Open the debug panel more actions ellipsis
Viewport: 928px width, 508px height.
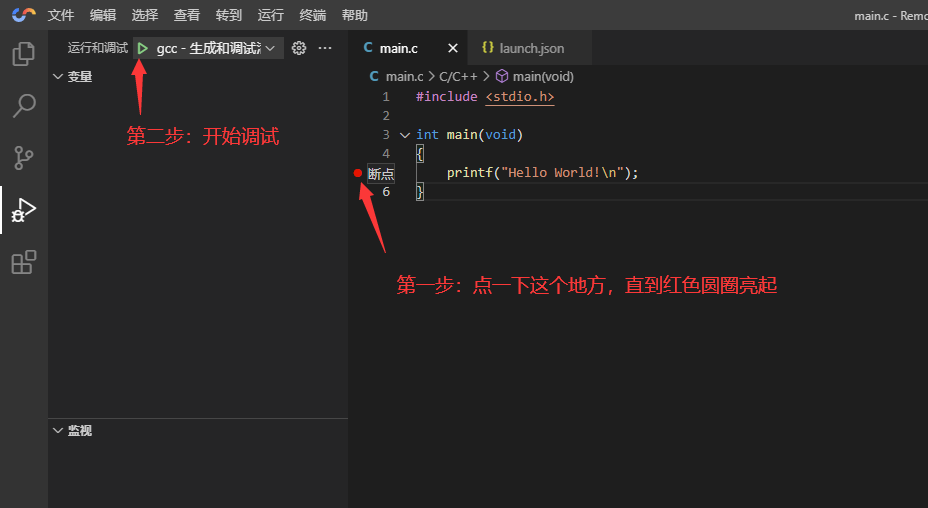coord(325,48)
